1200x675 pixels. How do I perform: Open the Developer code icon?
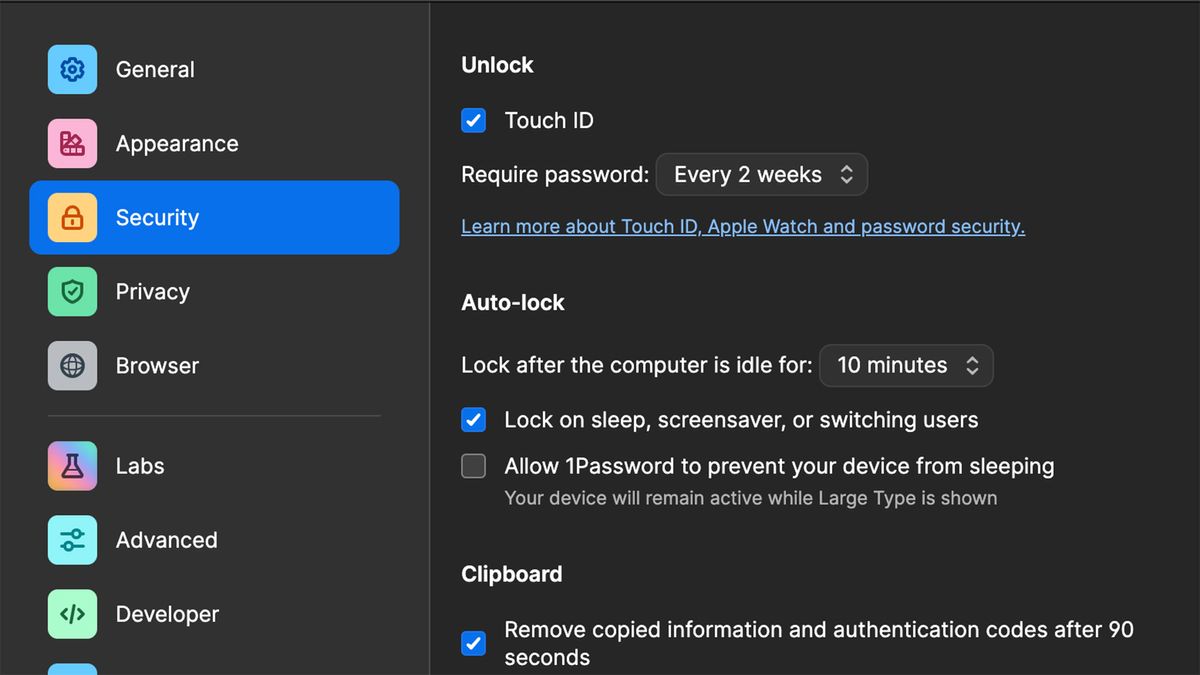point(72,613)
